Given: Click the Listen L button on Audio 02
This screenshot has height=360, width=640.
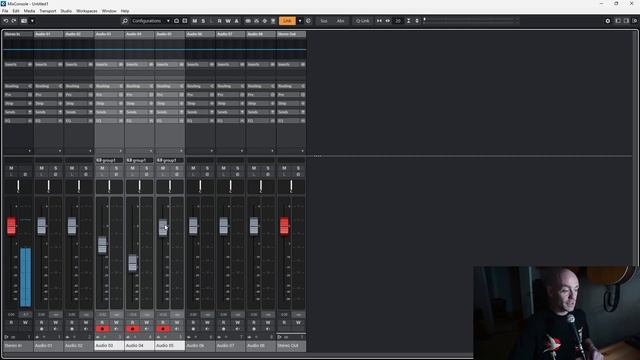Looking at the screenshot, I should pyautogui.click(x=72, y=175).
